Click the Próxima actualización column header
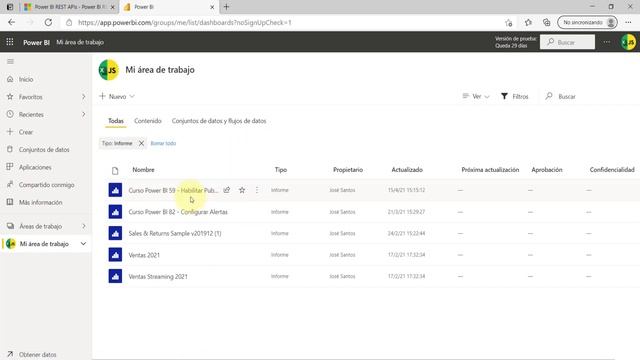640x360 pixels. pos(490,169)
